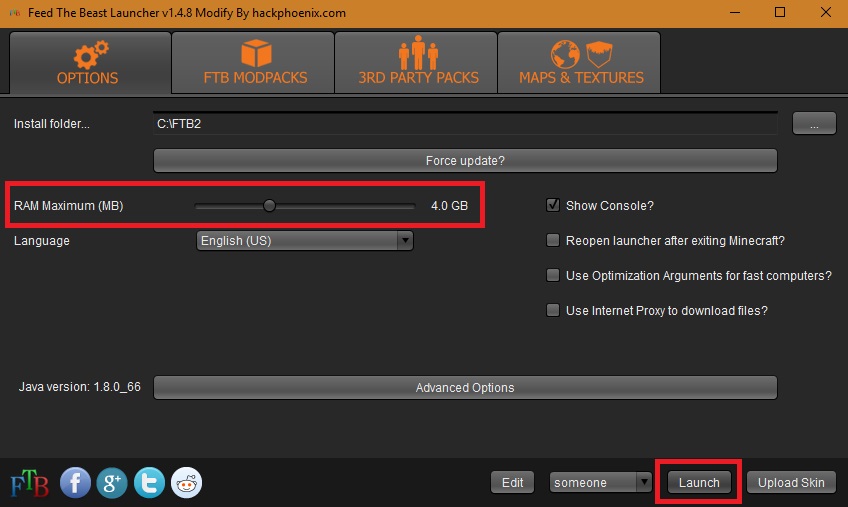
Task: Close the launcher window
Action: 825,12
